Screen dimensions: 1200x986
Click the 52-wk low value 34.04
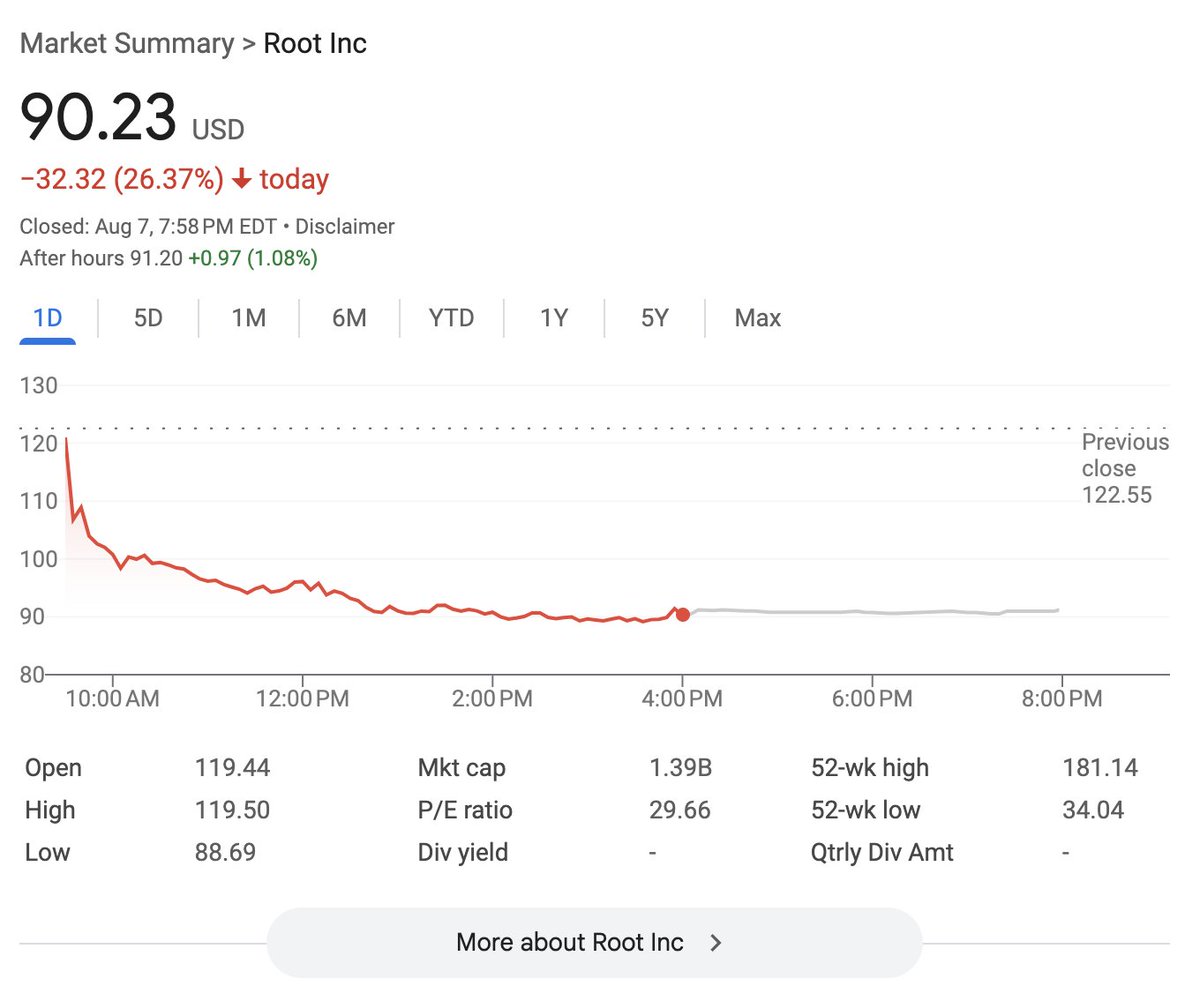coord(1093,810)
